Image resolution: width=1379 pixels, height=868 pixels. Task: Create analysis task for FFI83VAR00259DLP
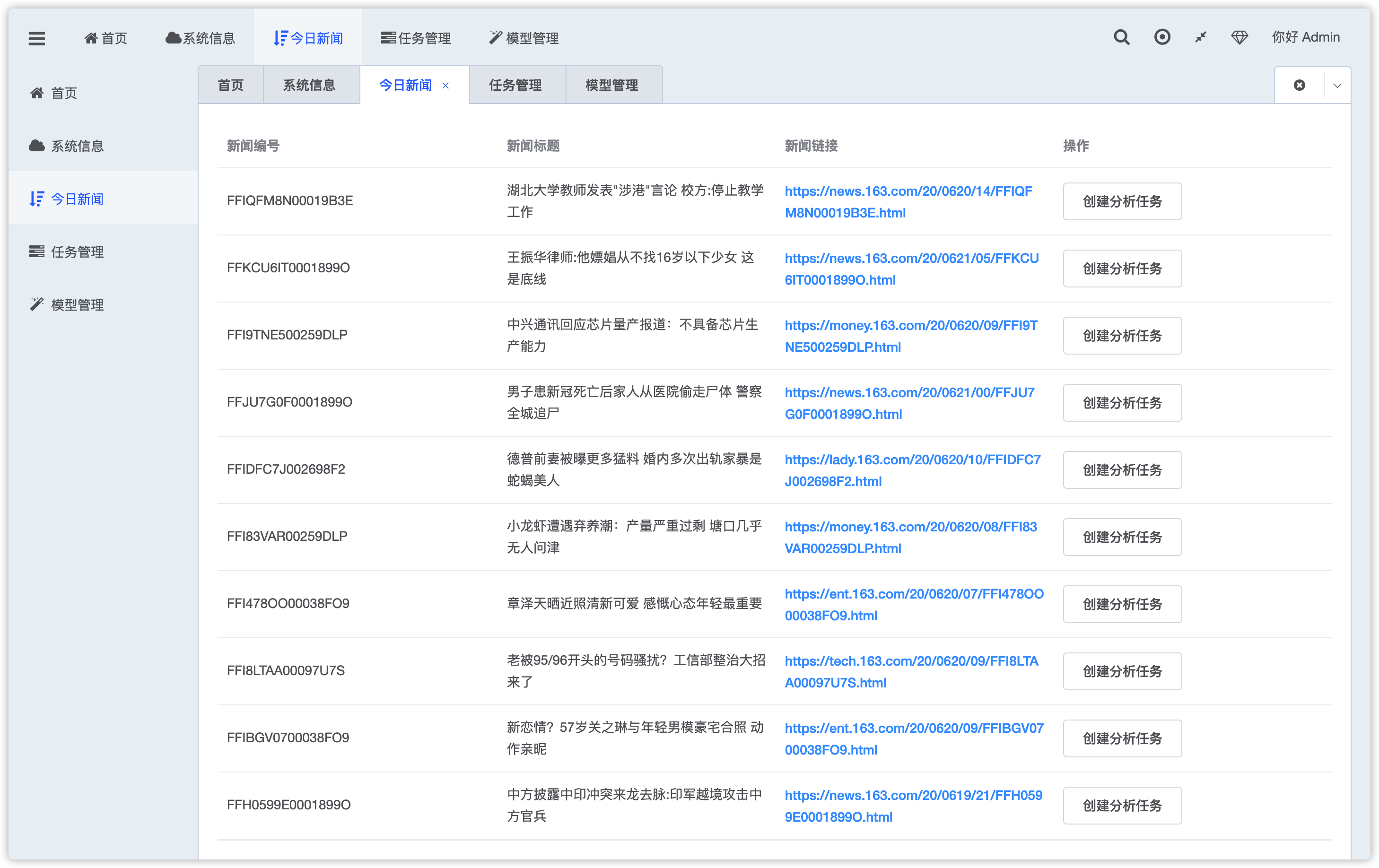pyautogui.click(x=1122, y=537)
